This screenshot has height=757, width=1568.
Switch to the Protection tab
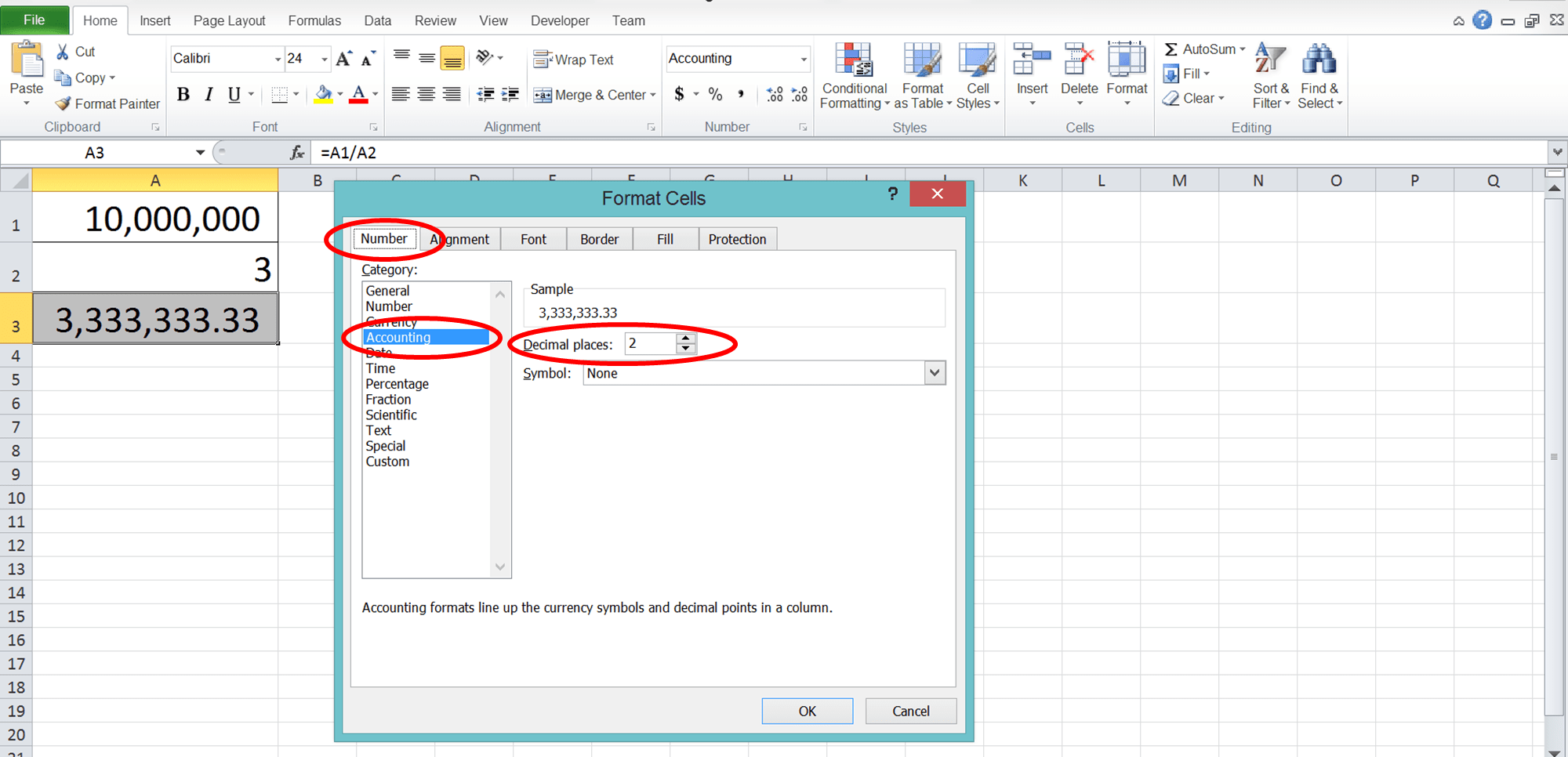[x=737, y=238]
